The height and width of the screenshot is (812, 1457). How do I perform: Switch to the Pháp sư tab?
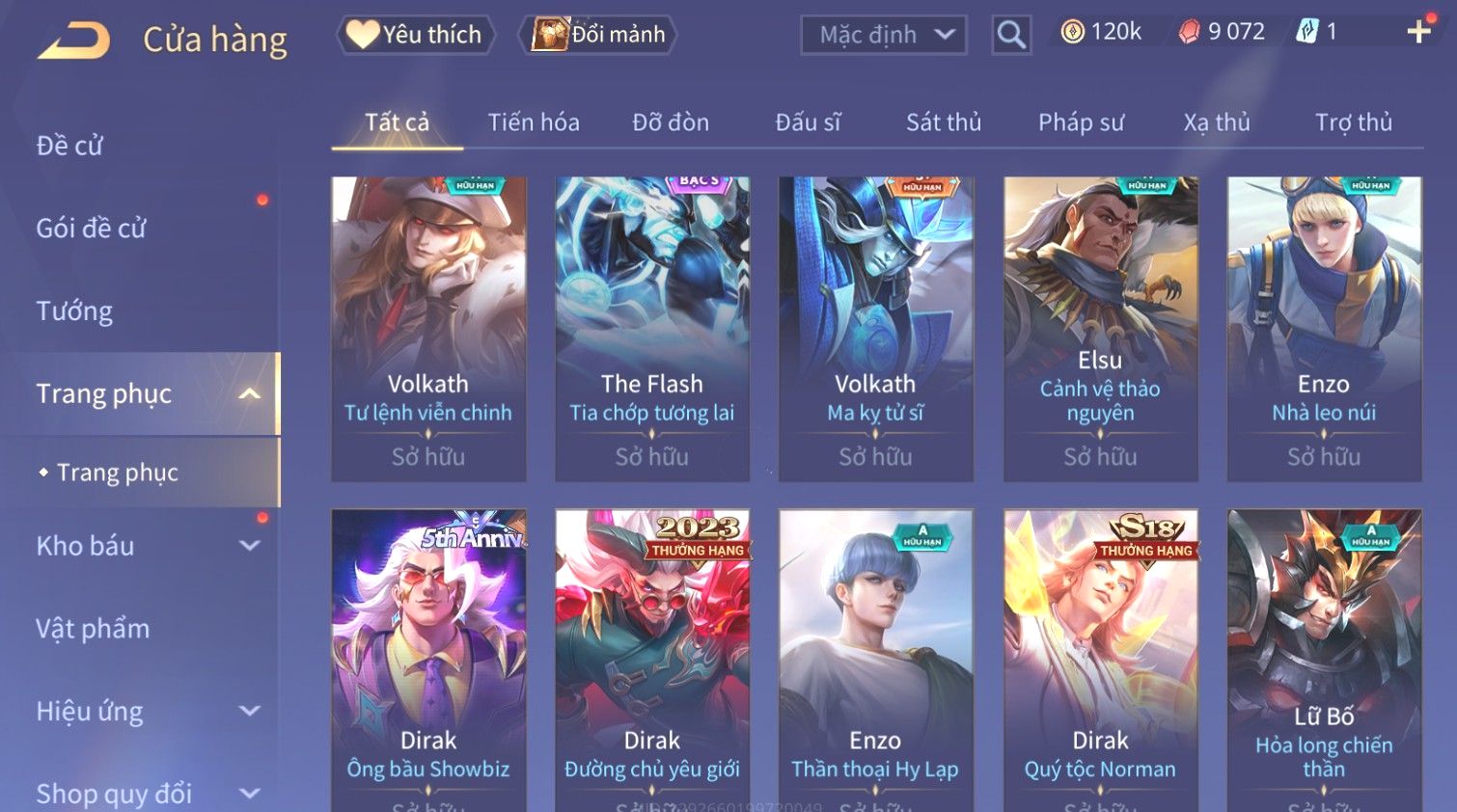[1081, 122]
